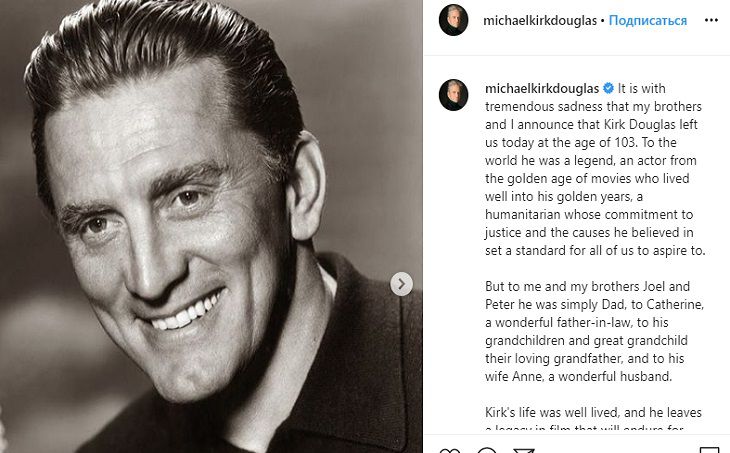Click the avatar beside the caption
Image resolution: width=730 pixels, height=453 pixels.
pos(453,95)
